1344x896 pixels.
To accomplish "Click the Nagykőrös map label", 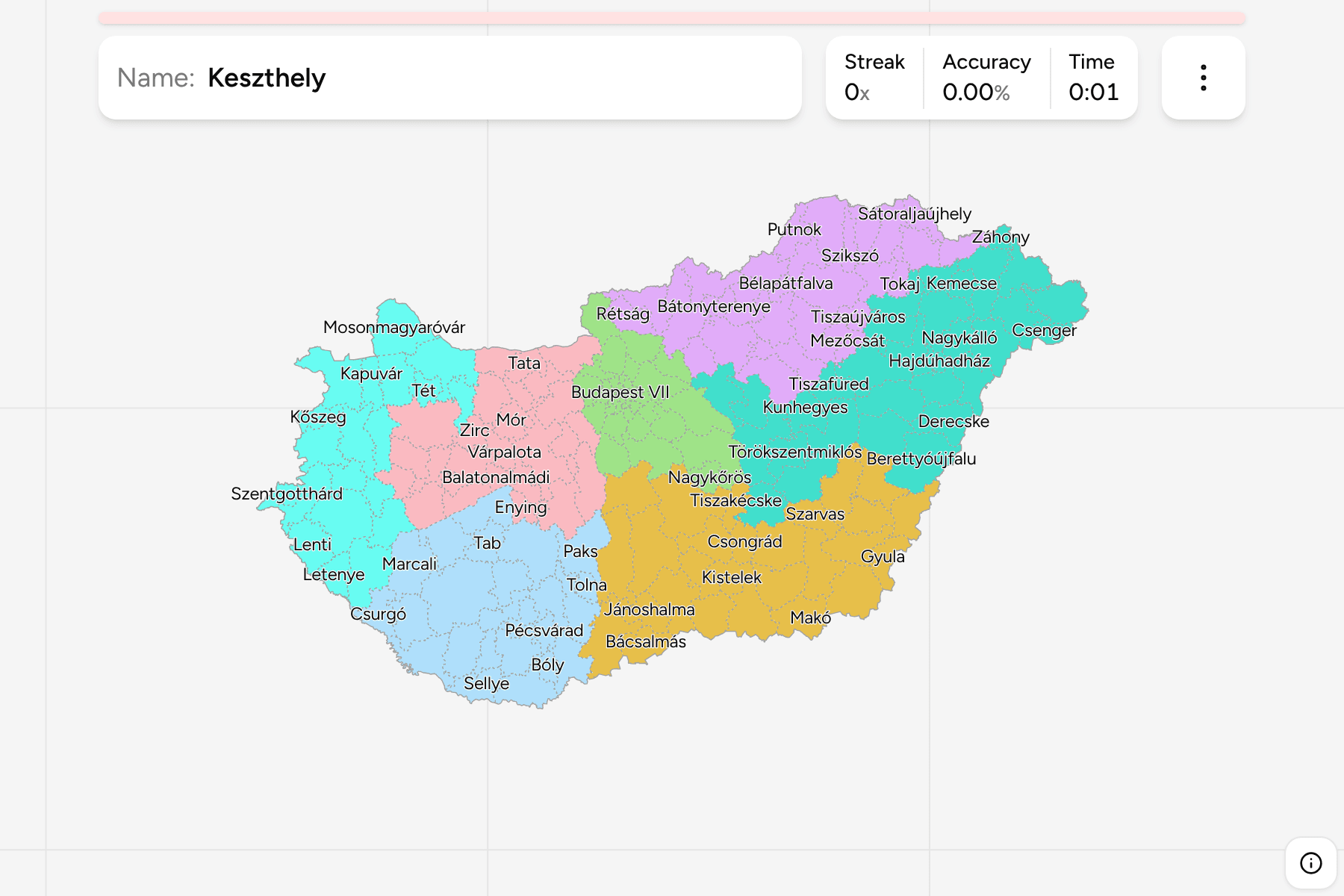I will pos(709,477).
